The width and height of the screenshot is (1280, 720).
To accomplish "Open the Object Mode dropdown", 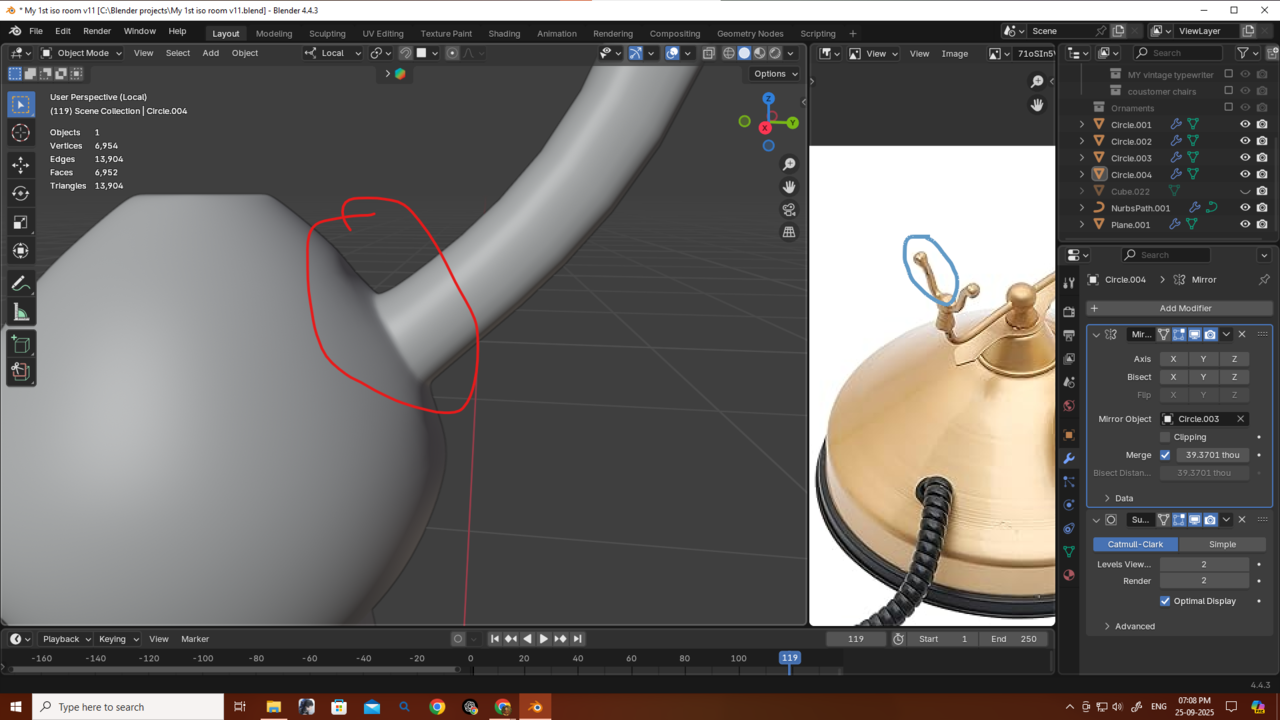I will [x=81, y=53].
